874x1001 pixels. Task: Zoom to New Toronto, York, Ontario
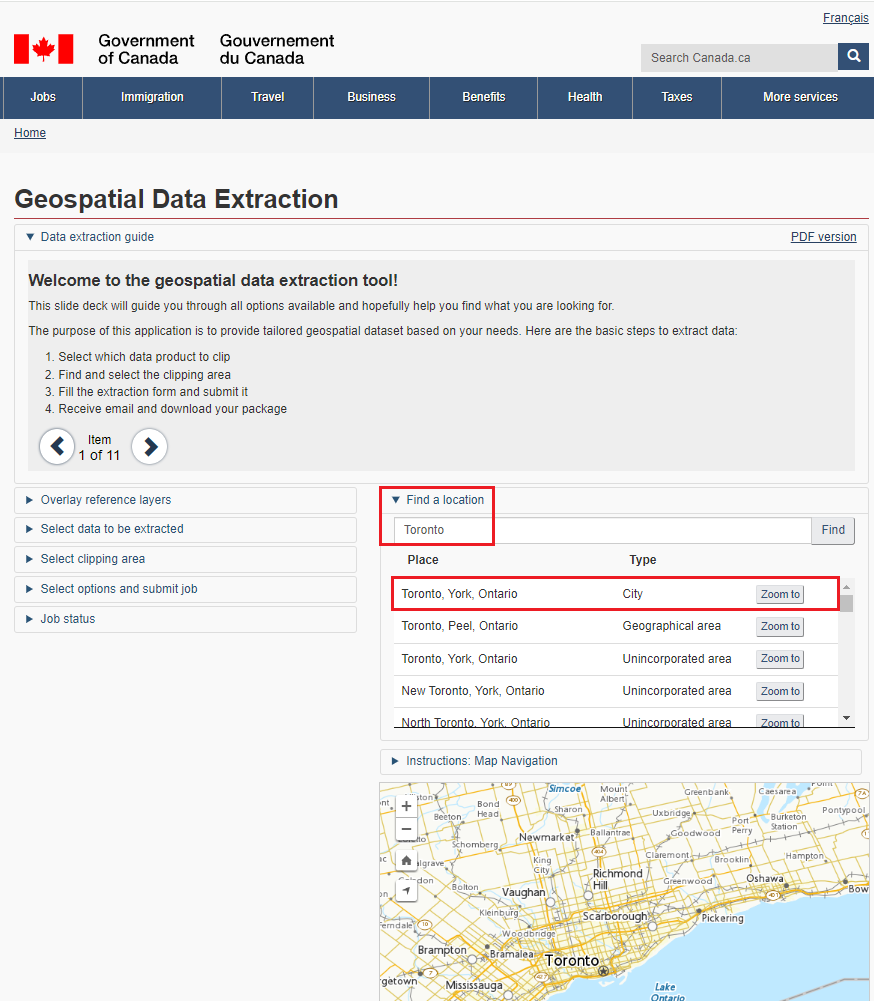pos(780,691)
